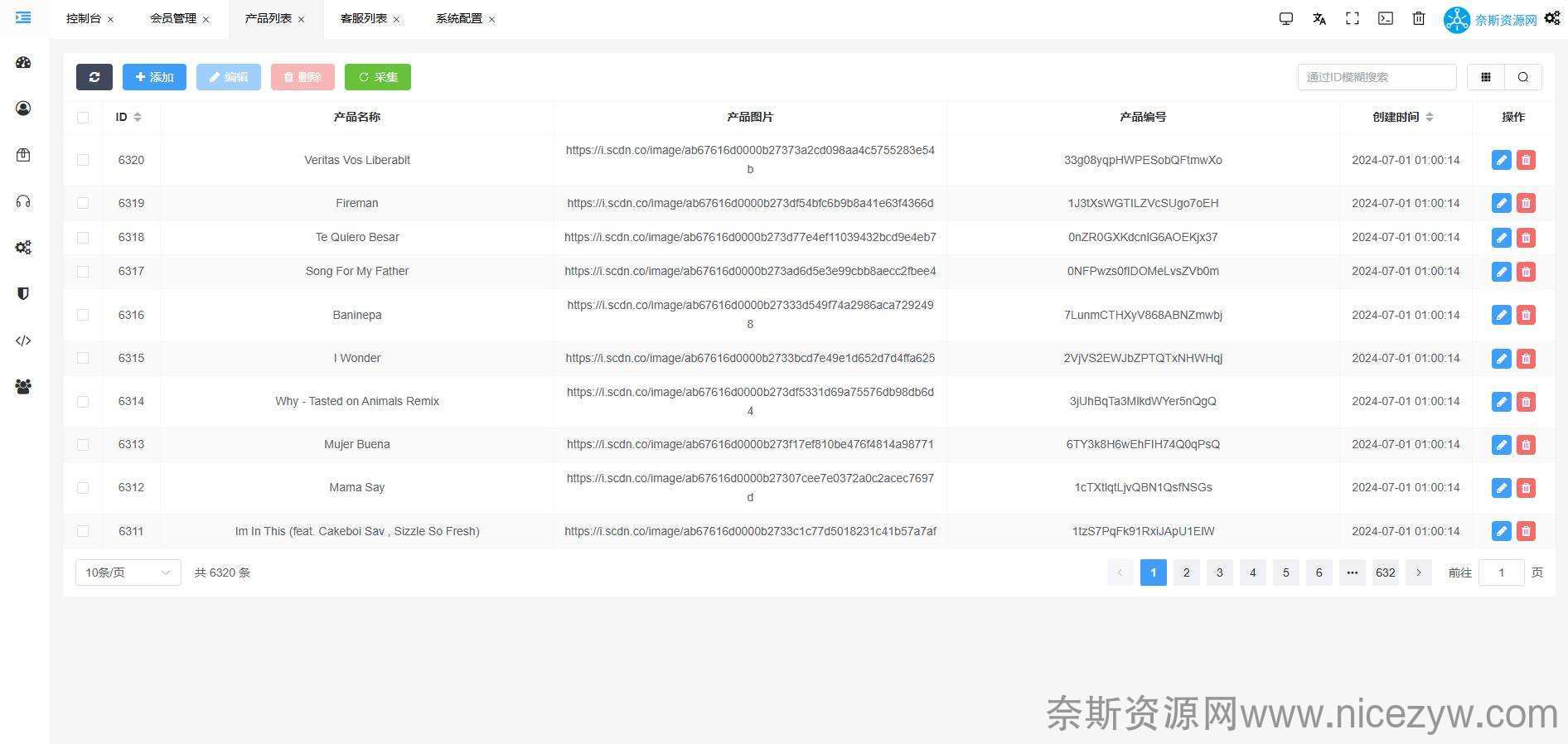Click the language translate icon
The width and height of the screenshot is (1568, 744).
pos(1319,18)
